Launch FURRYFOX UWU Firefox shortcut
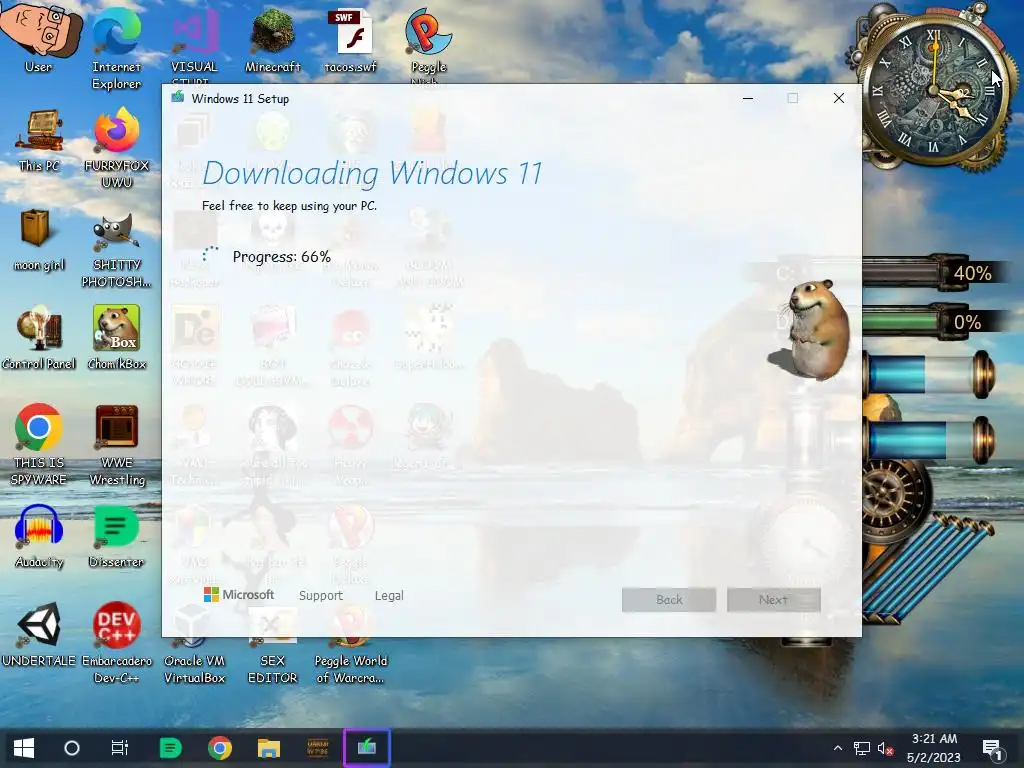Image resolution: width=1024 pixels, height=768 pixels. 116,148
